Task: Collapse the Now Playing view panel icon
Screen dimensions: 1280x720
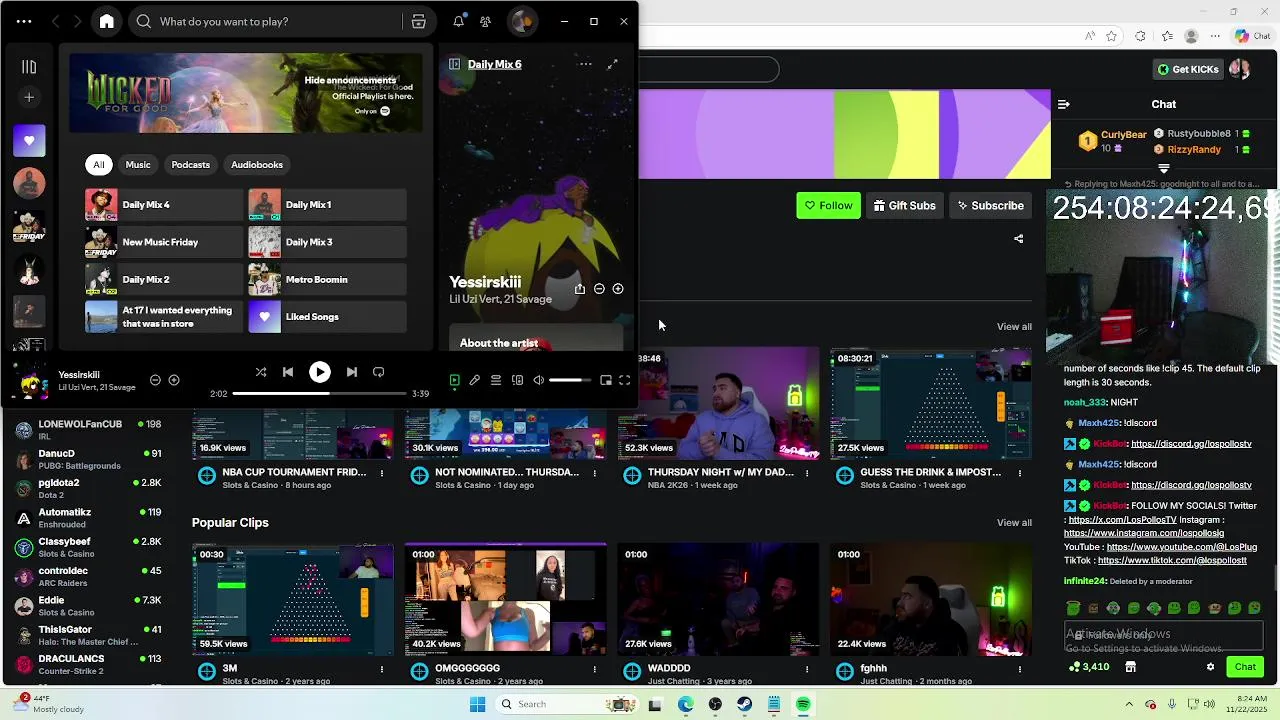Action: [x=454, y=64]
